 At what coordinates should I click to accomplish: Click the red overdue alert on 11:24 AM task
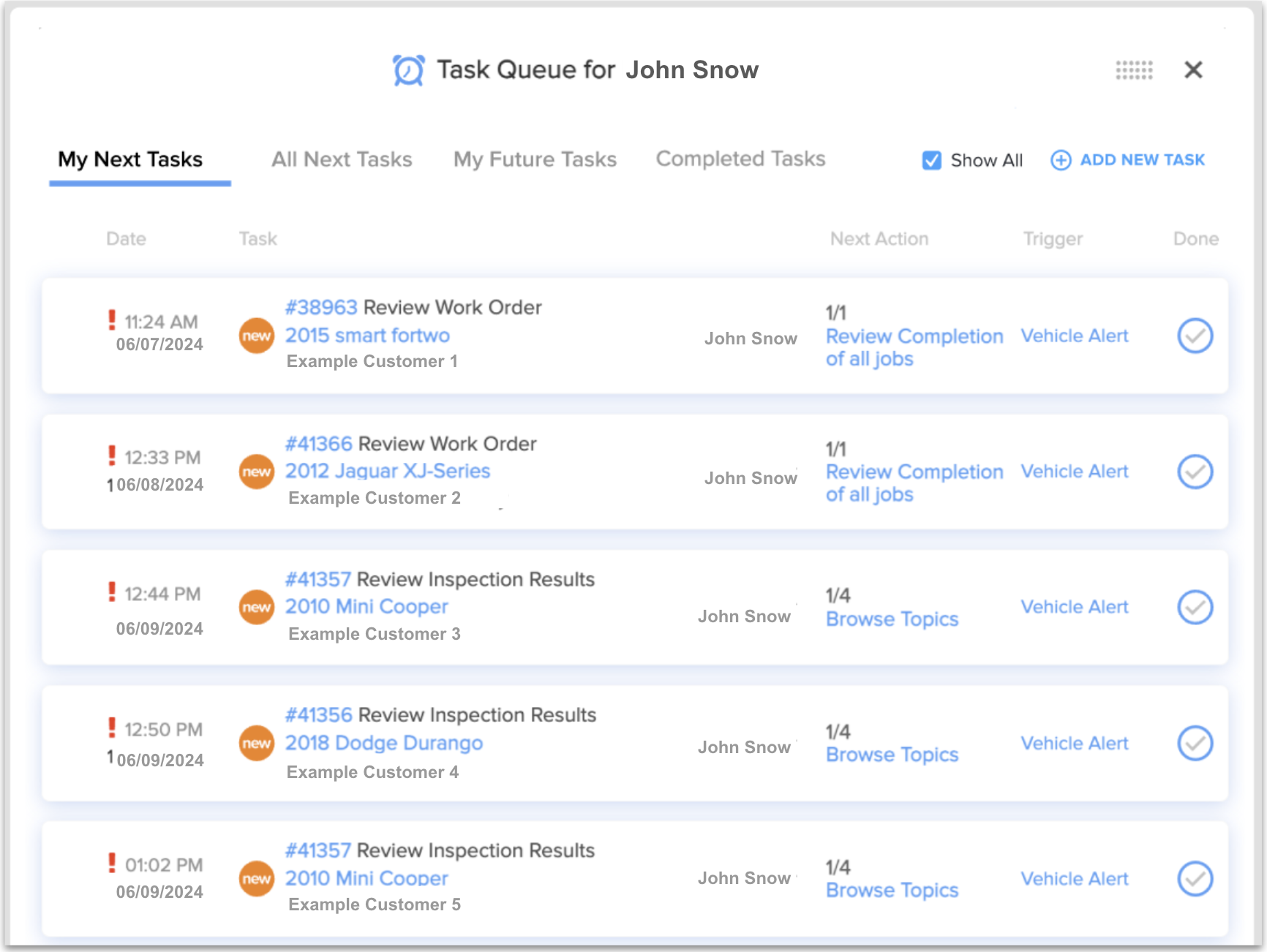point(112,320)
